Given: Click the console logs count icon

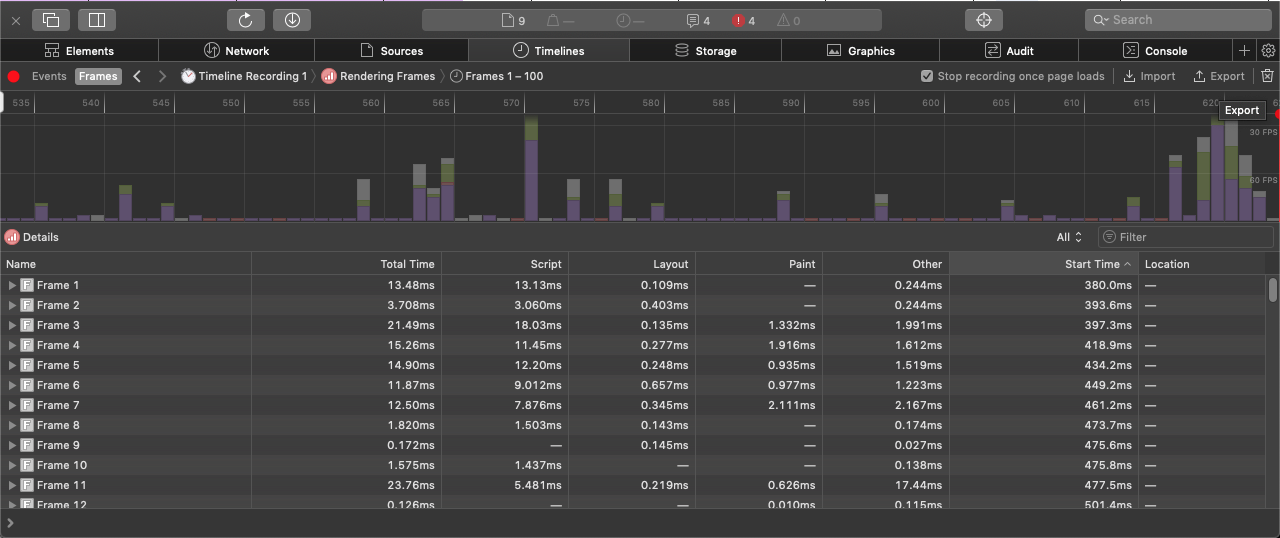Looking at the screenshot, I should click(698, 20).
